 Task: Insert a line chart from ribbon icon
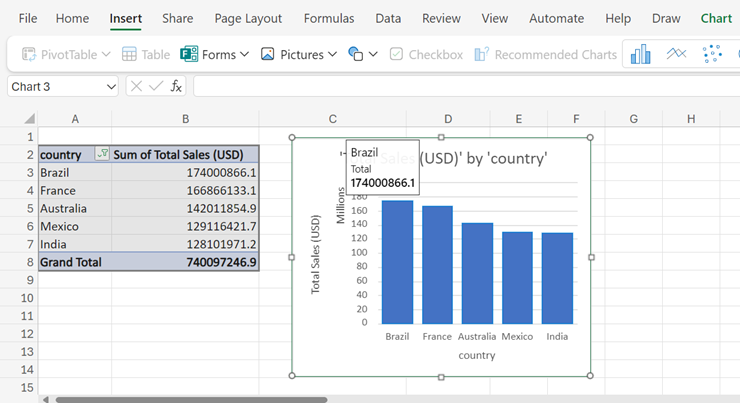pos(677,54)
